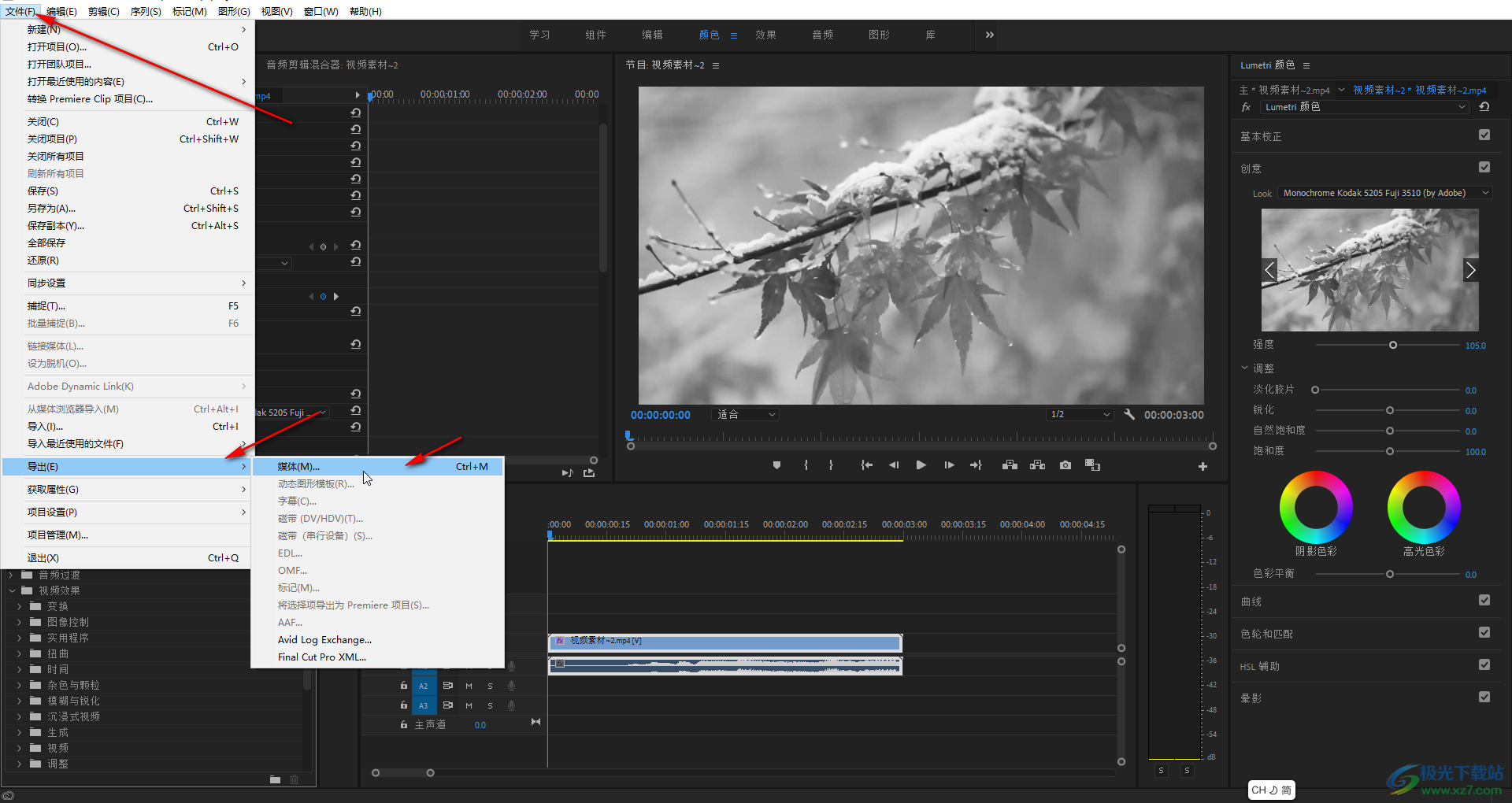Open Lumetri 颜色 effect dropdown

point(1365,107)
